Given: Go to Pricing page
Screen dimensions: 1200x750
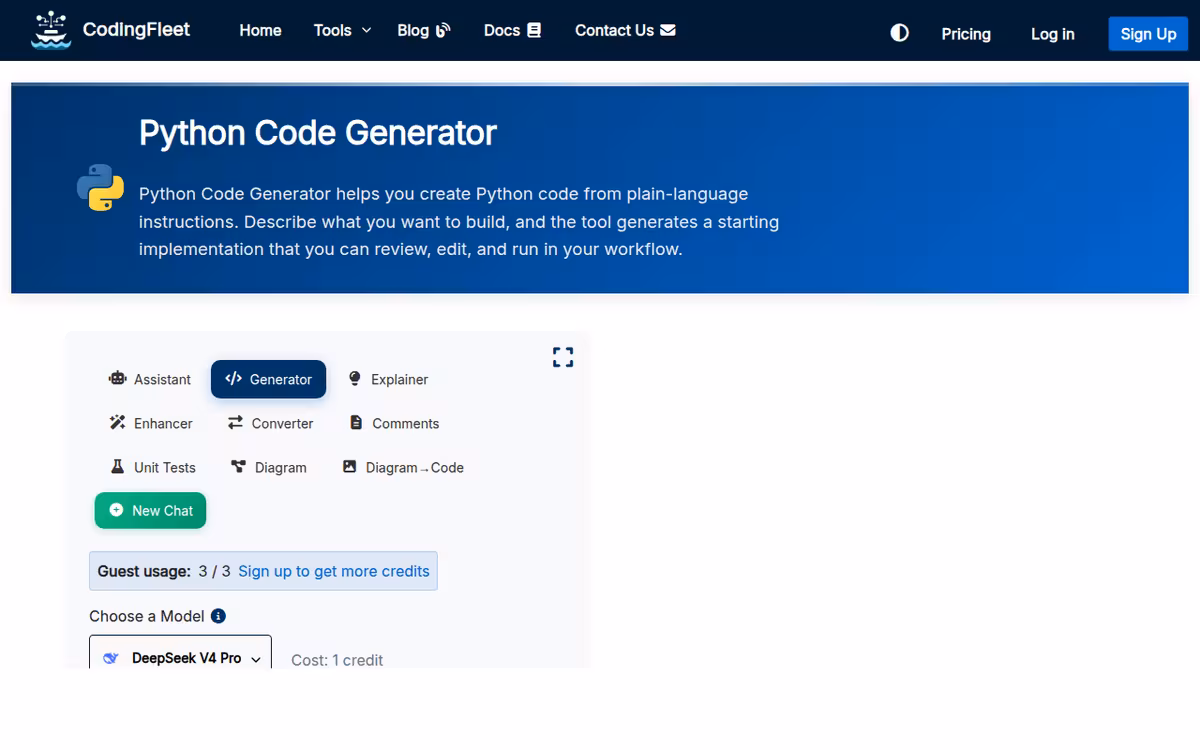Looking at the screenshot, I should (x=966, y=34).
